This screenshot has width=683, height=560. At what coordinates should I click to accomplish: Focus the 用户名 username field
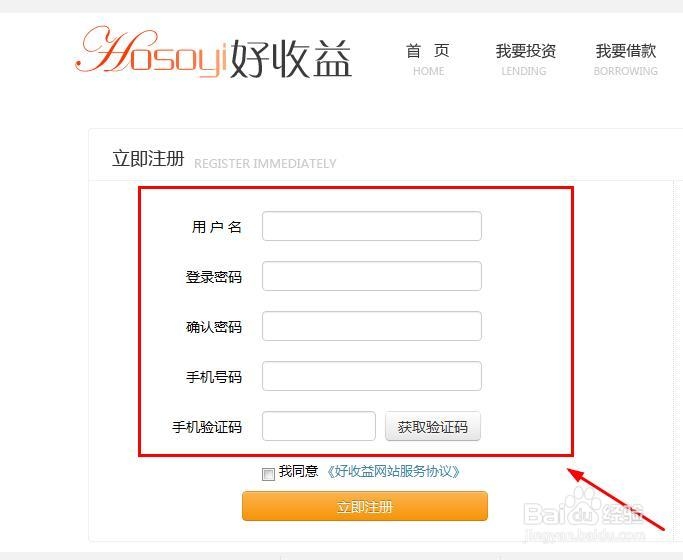coord(372,226)
